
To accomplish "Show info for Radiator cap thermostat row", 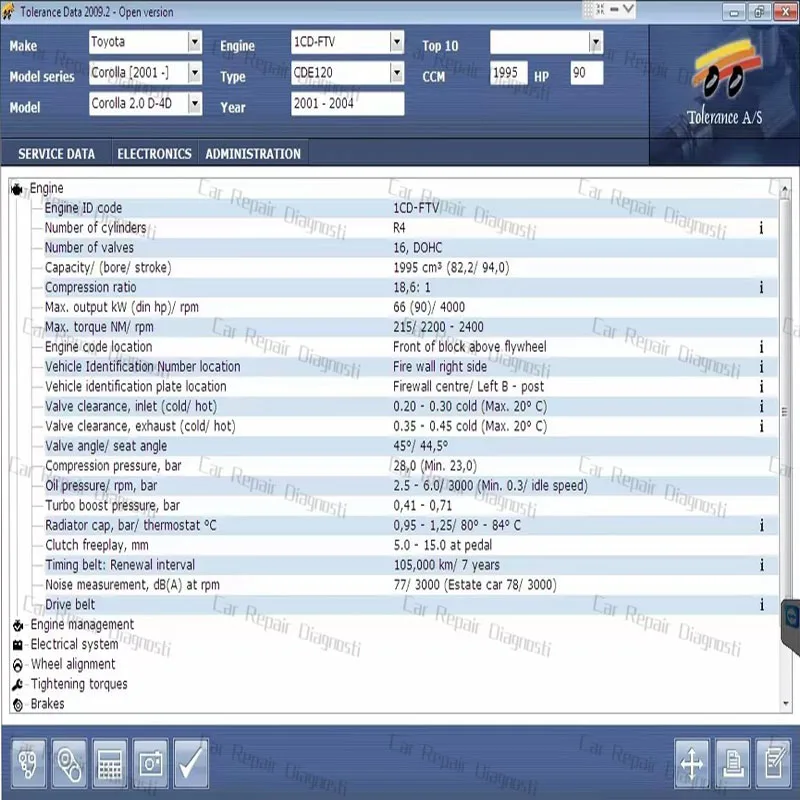I will point(761,526).
